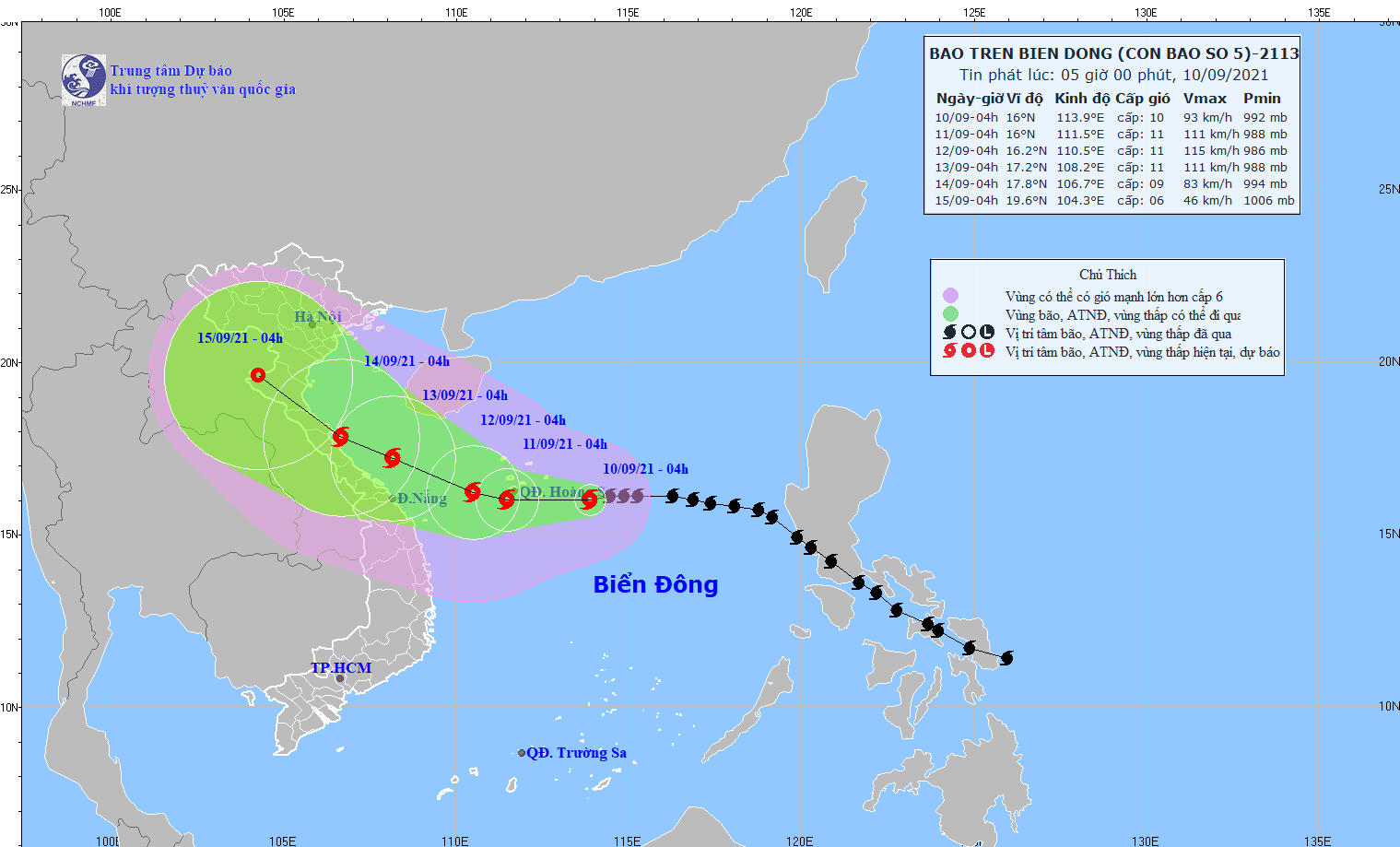
Task: Click the cyclone symbol for 13/09/21 position
Action: tap(394, 457)
